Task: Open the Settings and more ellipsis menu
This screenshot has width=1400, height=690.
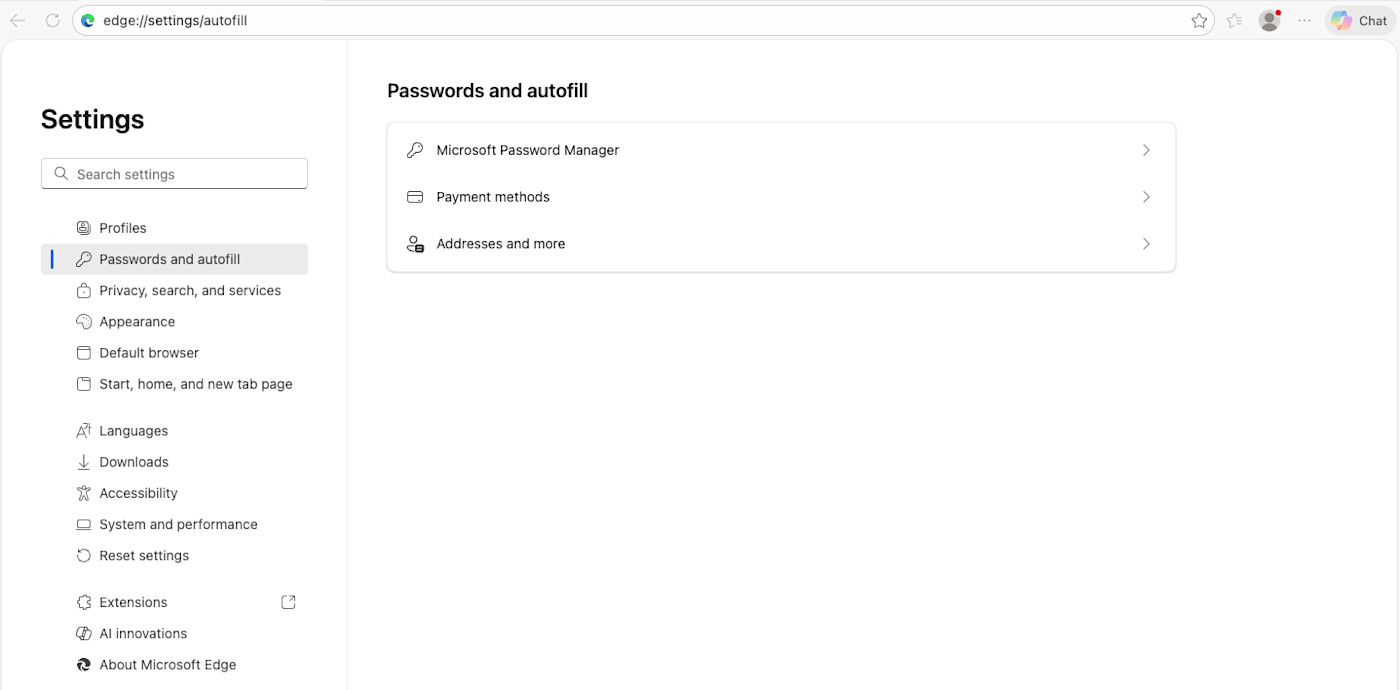Action: click(1304, 20)
